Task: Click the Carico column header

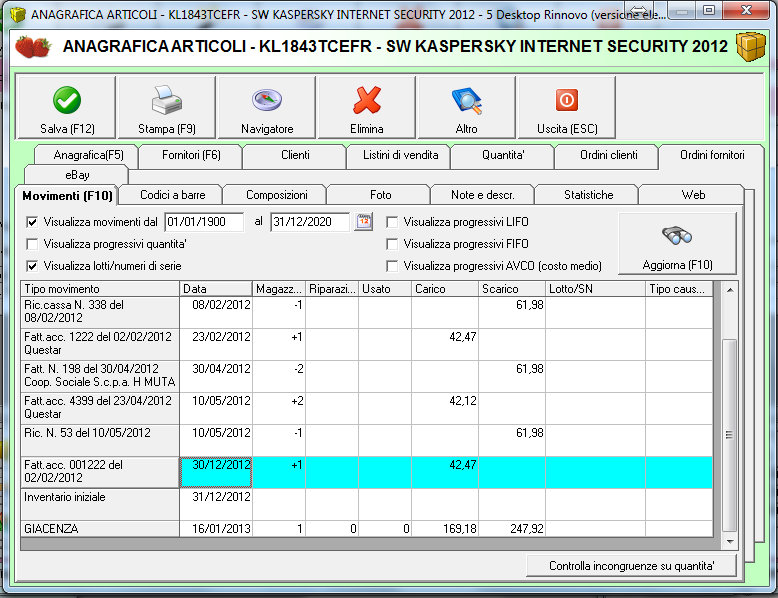Action: (x=445, y=289)
